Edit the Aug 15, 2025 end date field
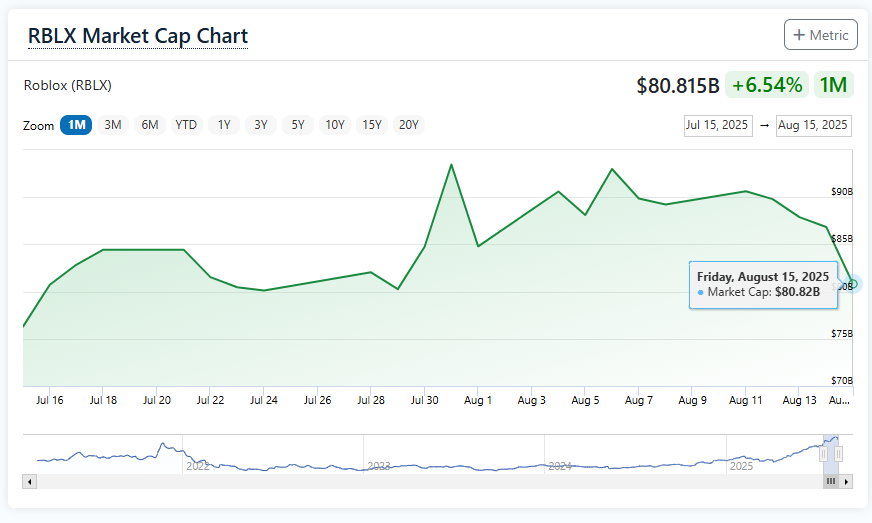This screenshot has width=872, height=523. click(x=814, y=125)
